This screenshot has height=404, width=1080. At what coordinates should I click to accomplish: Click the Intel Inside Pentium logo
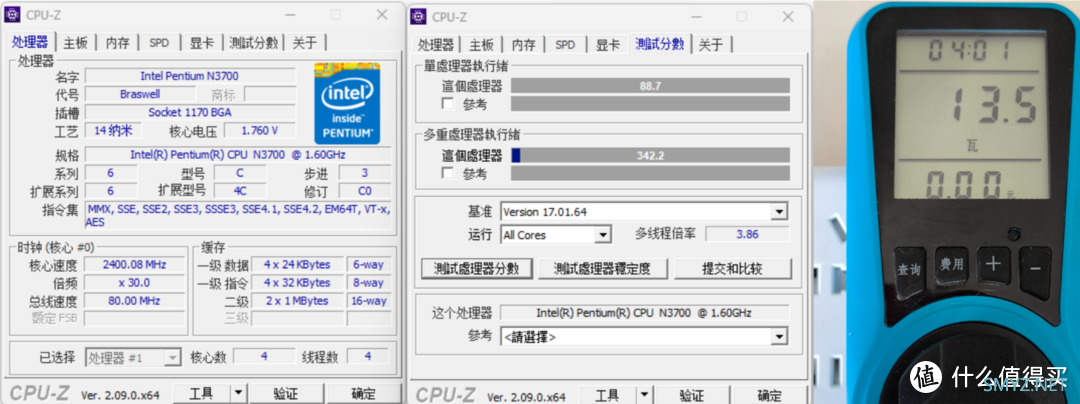point(346,103)
